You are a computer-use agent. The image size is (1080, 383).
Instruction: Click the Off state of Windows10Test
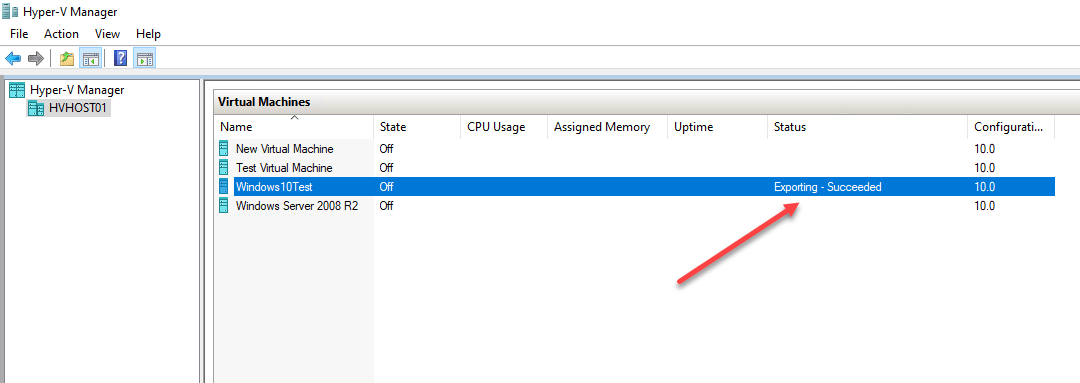(x=386, y=186)
